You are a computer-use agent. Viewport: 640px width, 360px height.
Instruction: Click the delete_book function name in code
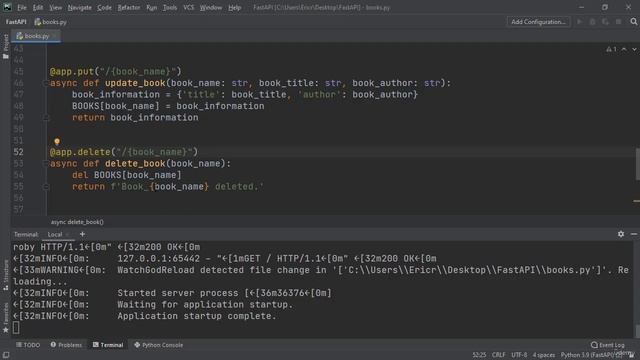tap(135, 164)
